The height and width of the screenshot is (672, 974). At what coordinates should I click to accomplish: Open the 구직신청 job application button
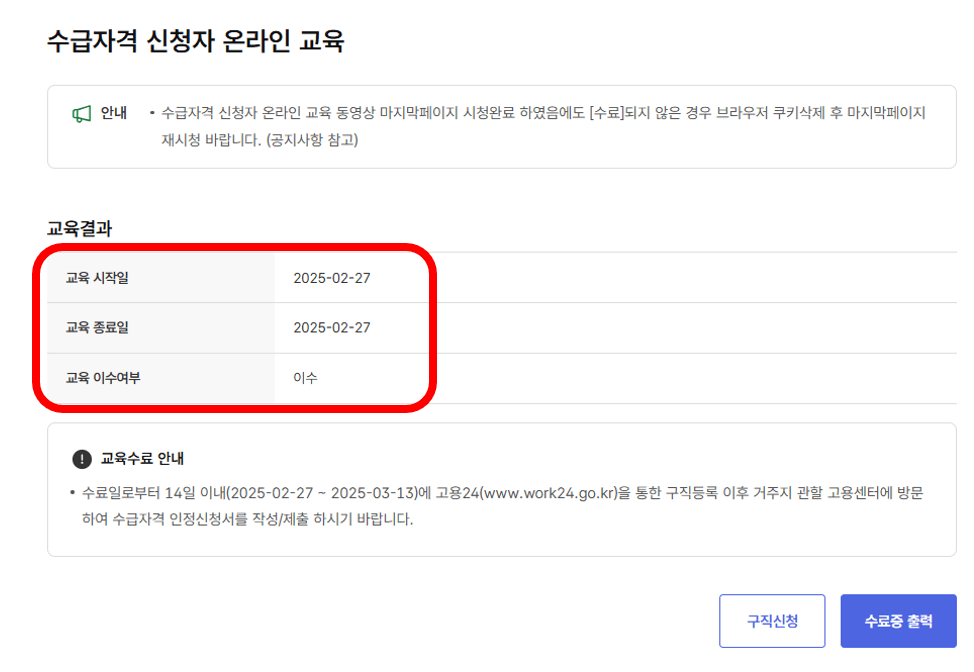772,620
